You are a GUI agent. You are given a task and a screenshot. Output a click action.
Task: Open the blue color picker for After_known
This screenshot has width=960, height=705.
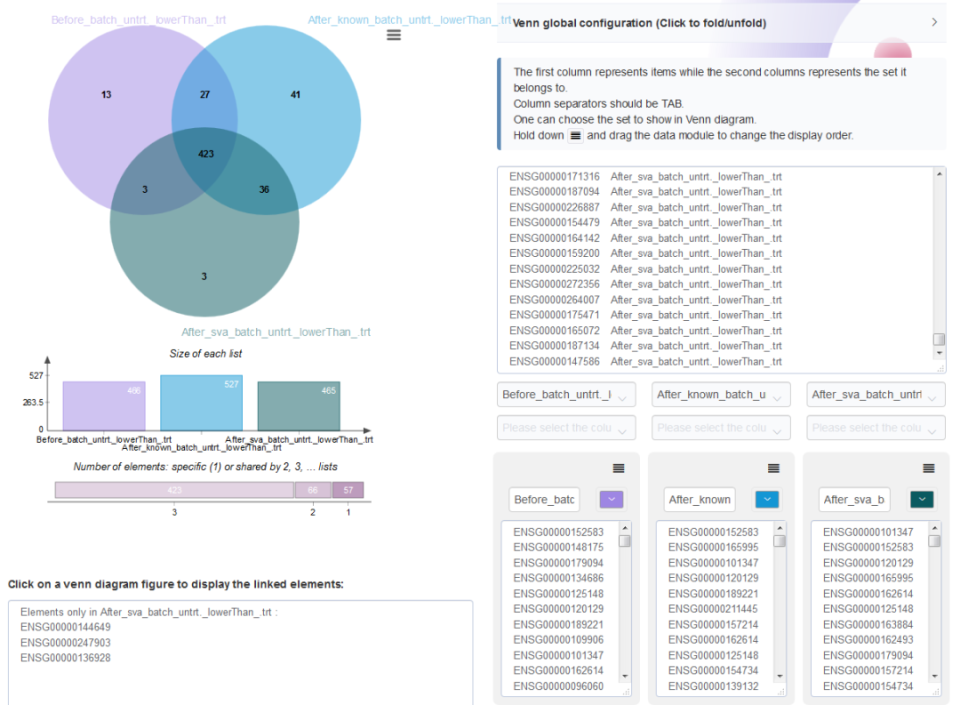[767, 499]
